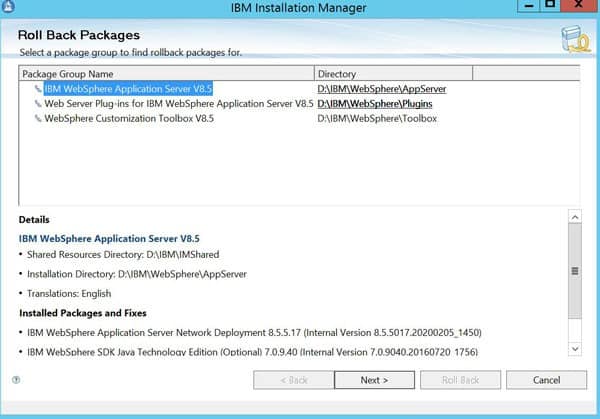Viewport: 600px width, 419px height.
Task: Click the Next > button
Action: pyautogui.click(x=374, y=380)
